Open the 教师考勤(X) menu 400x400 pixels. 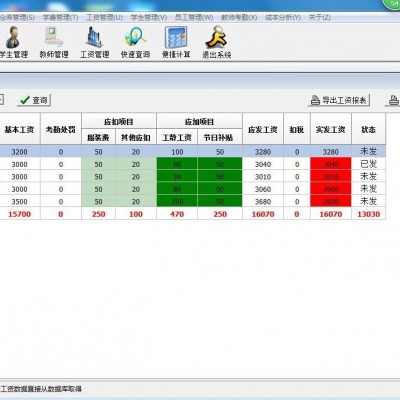coord(239,17)
